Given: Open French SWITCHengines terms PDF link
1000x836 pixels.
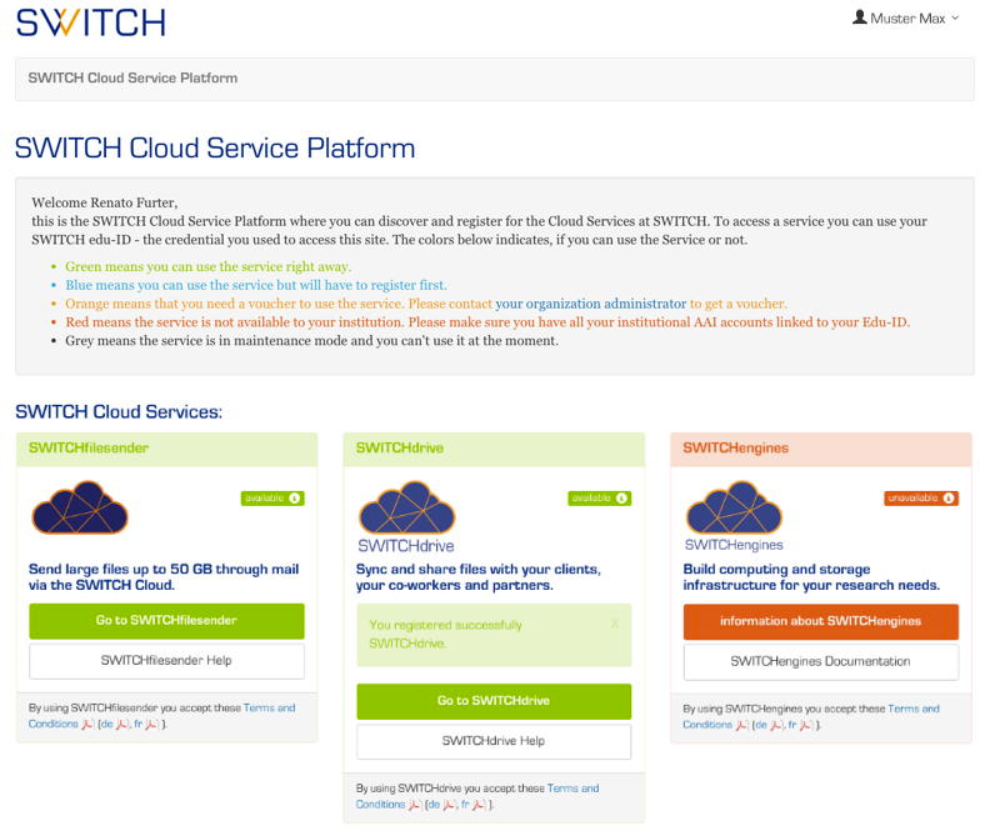Looking at the screenshot, I should coord(800,725).
